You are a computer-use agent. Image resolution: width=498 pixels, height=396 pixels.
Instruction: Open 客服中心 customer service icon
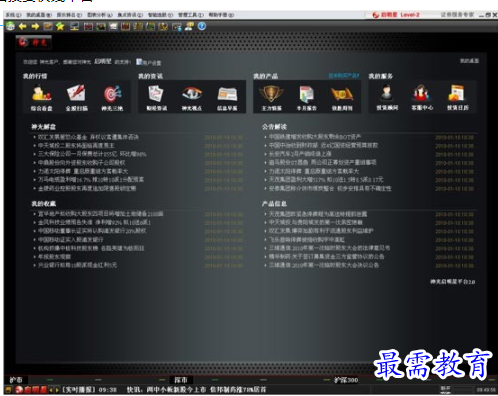[422, 97]
